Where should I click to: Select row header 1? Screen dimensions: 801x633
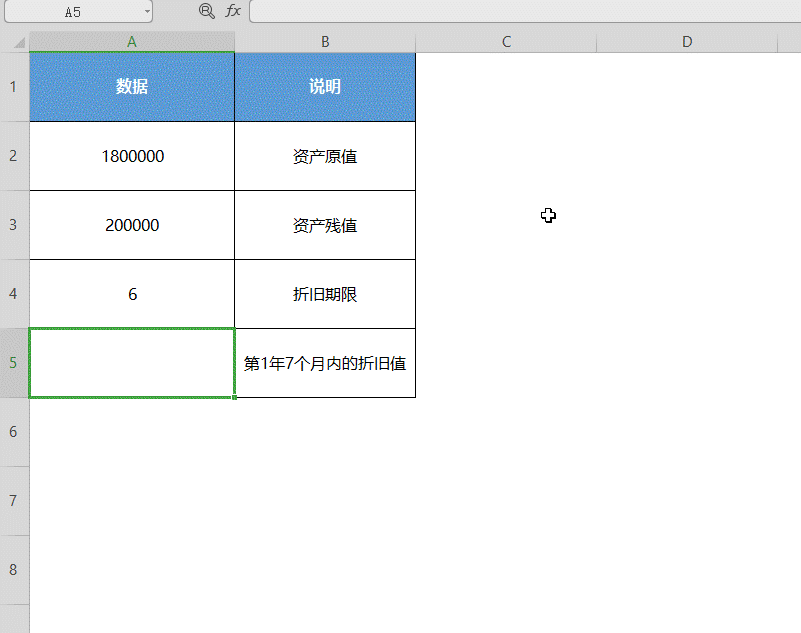coord(13,87)
